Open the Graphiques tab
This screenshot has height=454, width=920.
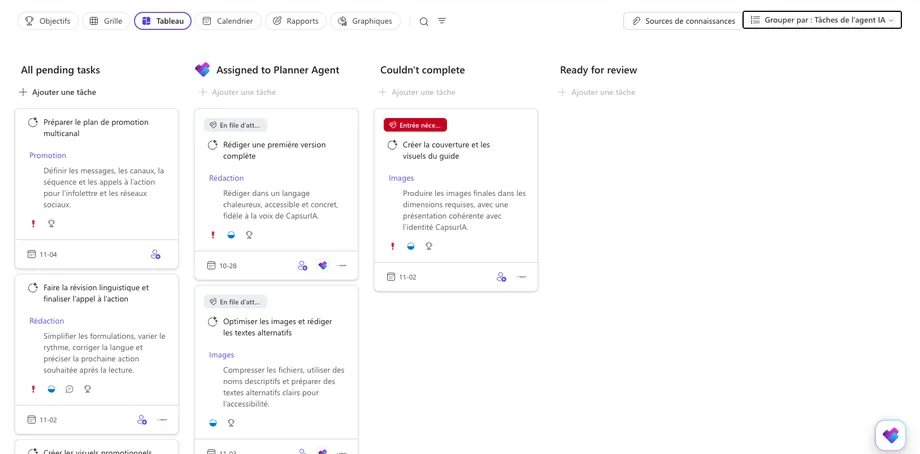coord(366,21)
